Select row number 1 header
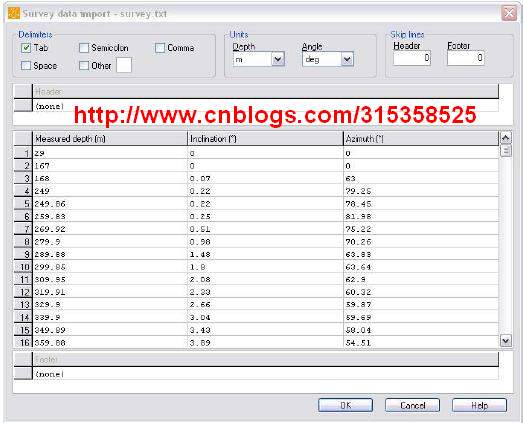Image resolution: width=524 pixels, height=423 pixels. 23,153
